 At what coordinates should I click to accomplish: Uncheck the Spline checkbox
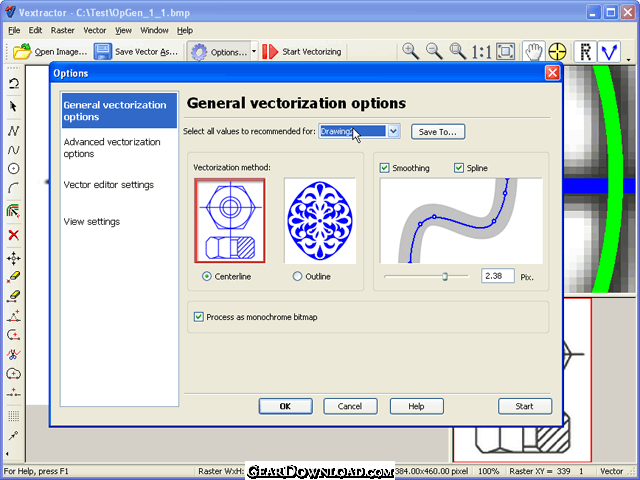coord(459,168)
